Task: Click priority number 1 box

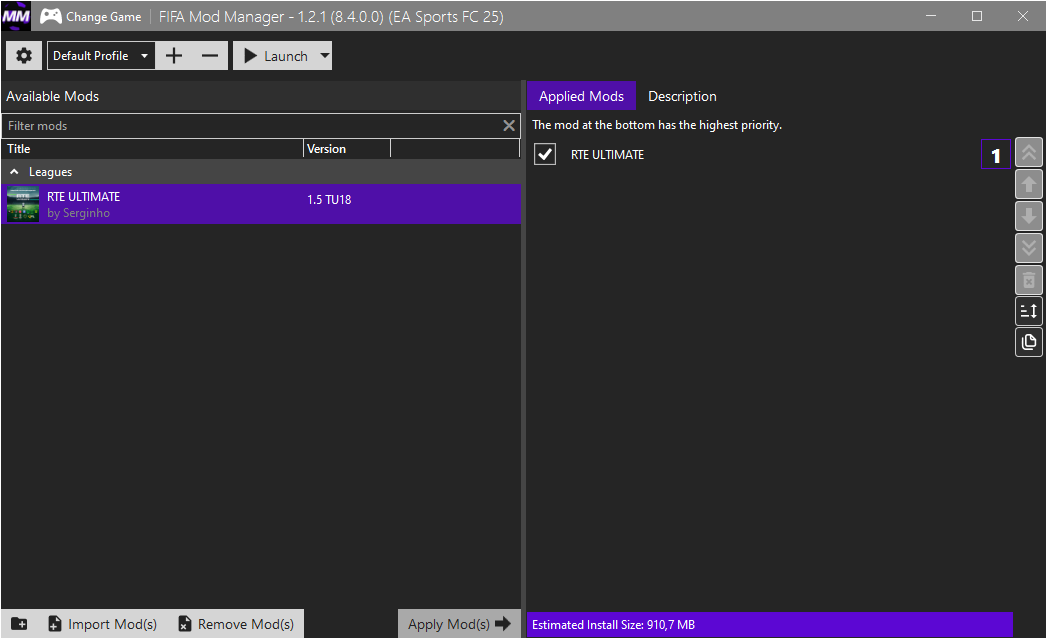Action: pyautogui.click(x=996, y=154)
